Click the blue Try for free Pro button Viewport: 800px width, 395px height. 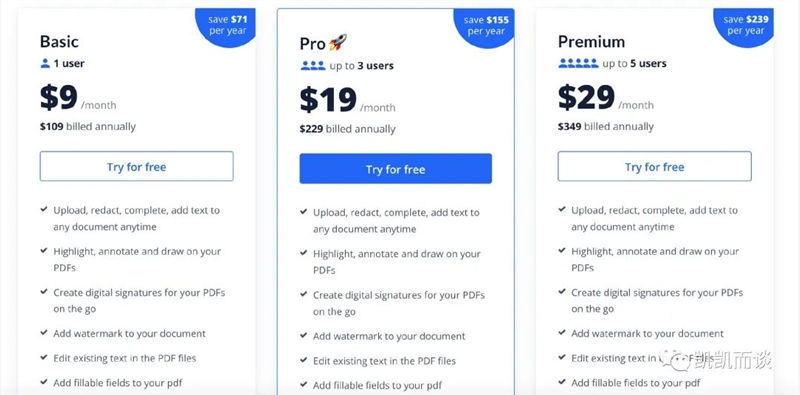tap(395, 169)
